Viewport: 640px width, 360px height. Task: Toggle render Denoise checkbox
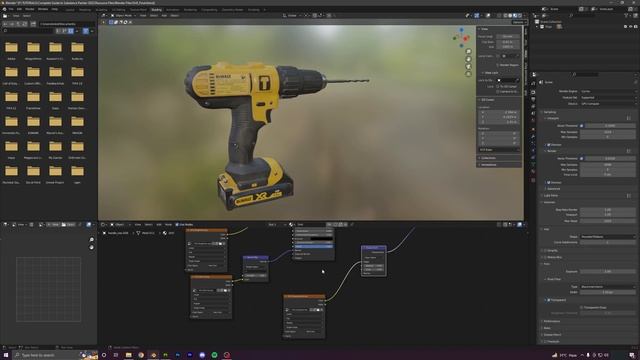[x=549, y=182]
